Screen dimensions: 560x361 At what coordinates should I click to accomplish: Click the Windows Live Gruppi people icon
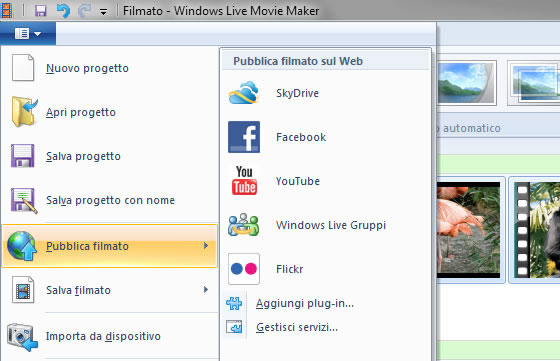coord(244,225)
